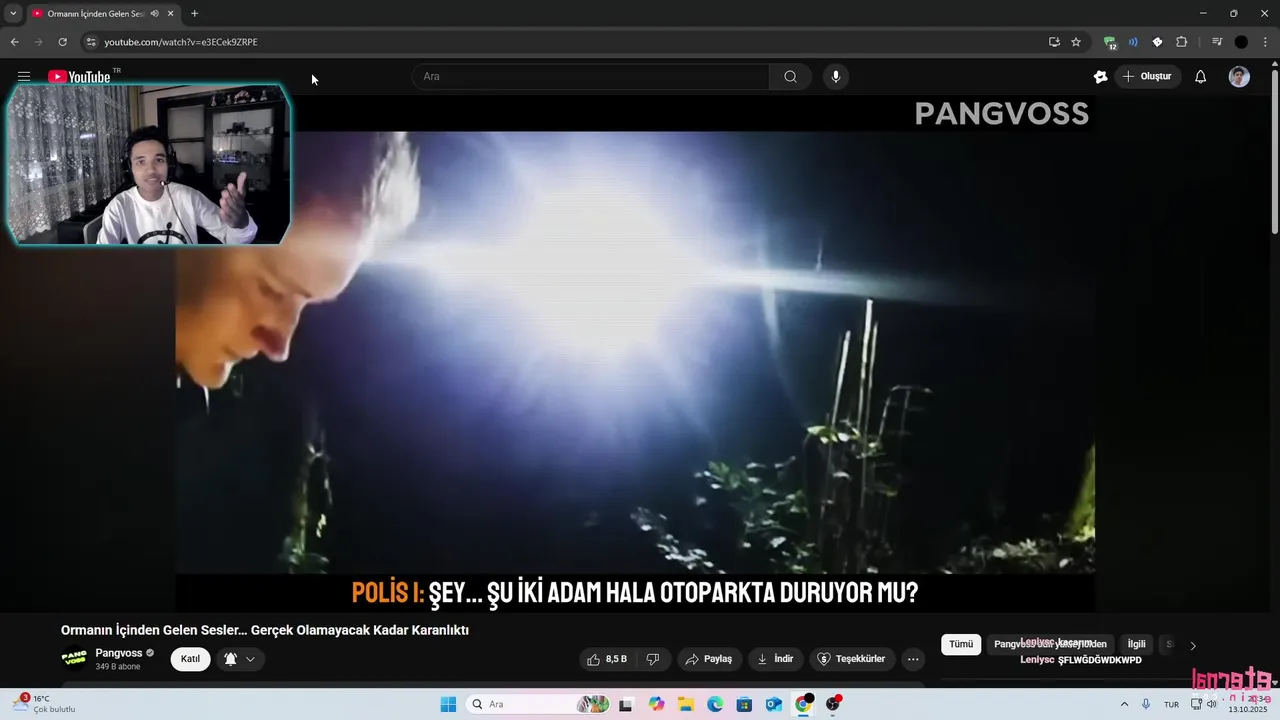Open Copilot from taskbar
The width and height of the screenshot is (1280, 720).
[656, 704]
